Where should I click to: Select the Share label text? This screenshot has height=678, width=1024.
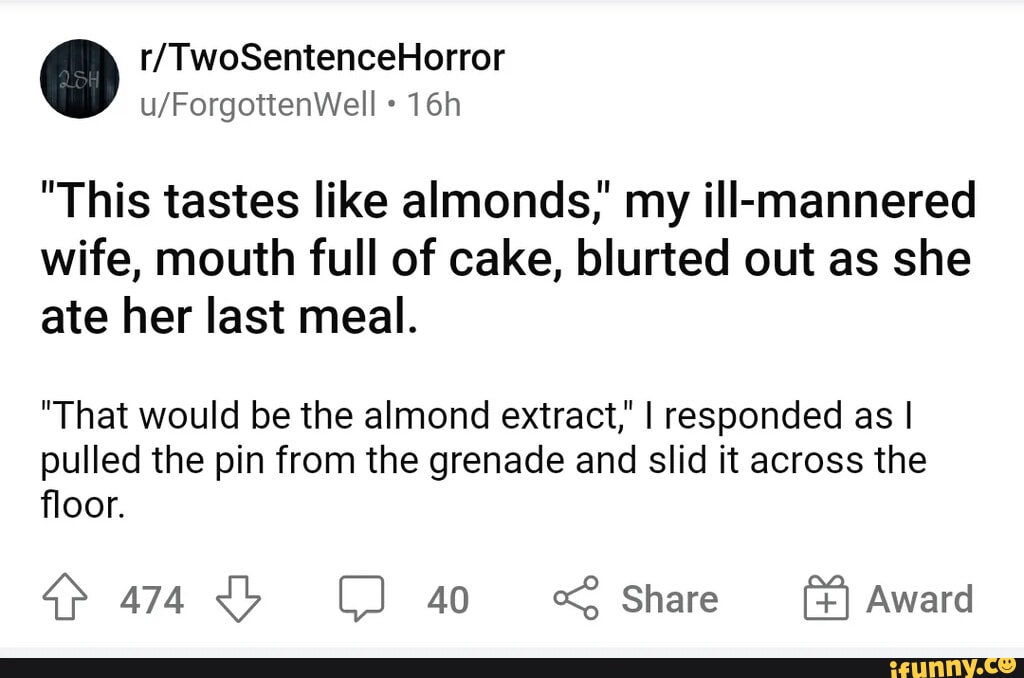668,599
